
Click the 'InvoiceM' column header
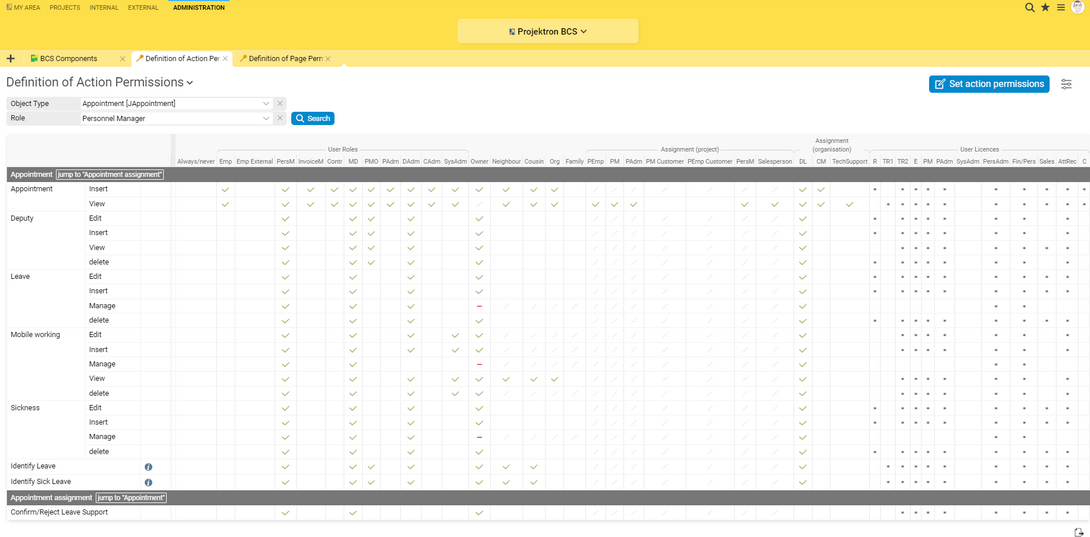point(311,161)
